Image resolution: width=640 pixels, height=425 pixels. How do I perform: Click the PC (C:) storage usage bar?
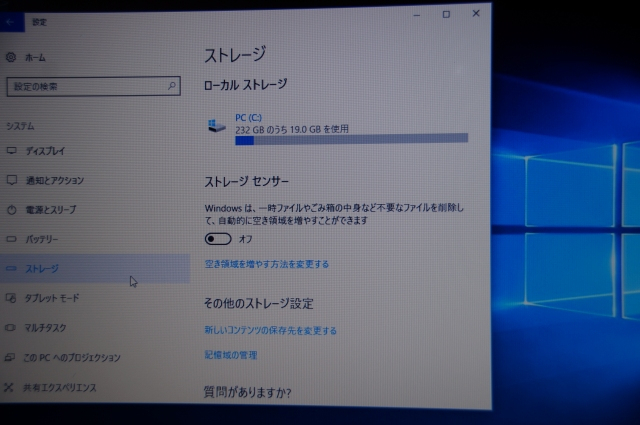tap(350, 140)
